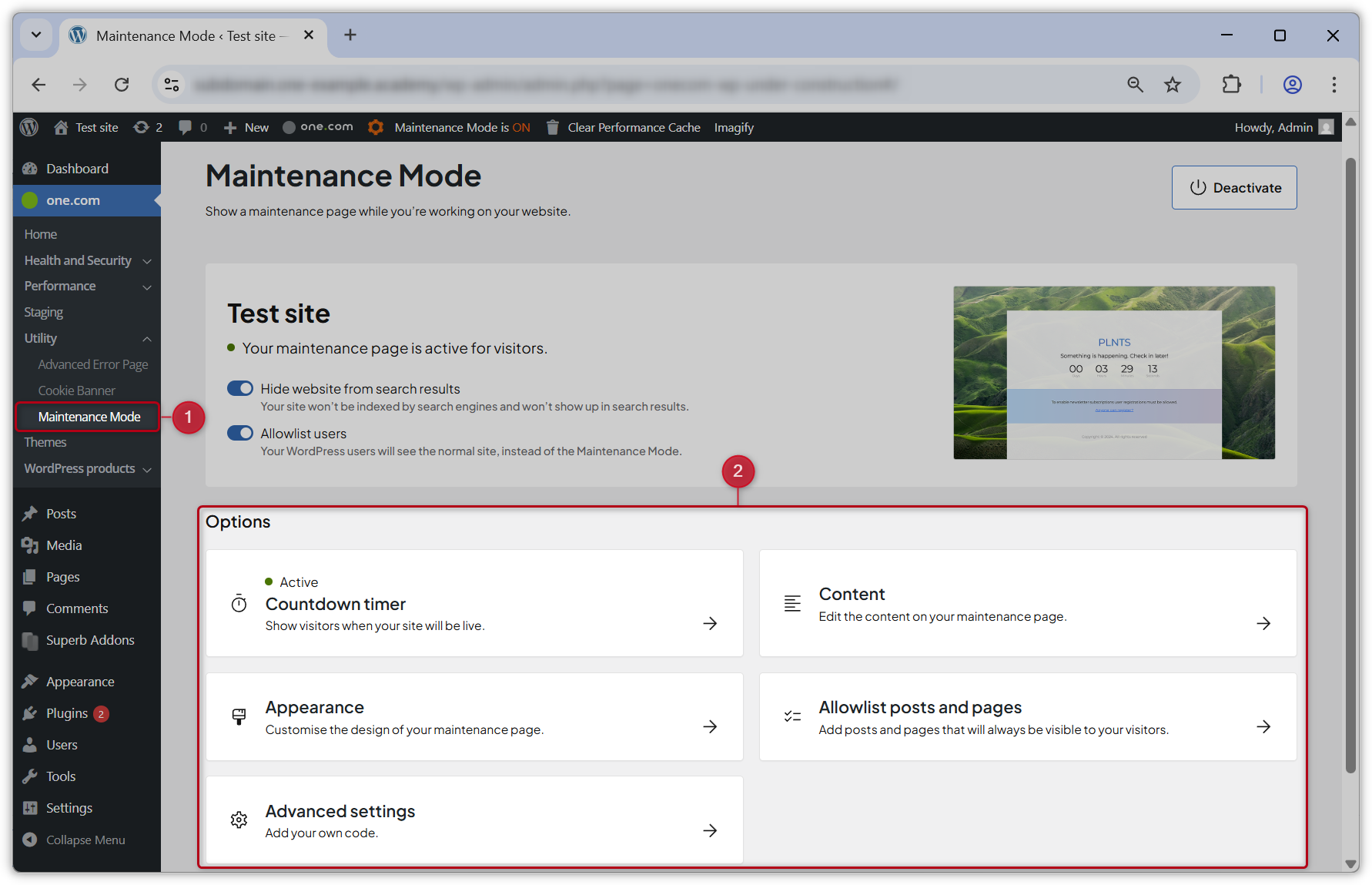Expand the WordPress products dropdown
The height and width of the screenshot is (885, 1372).
[x=147, y=468]
